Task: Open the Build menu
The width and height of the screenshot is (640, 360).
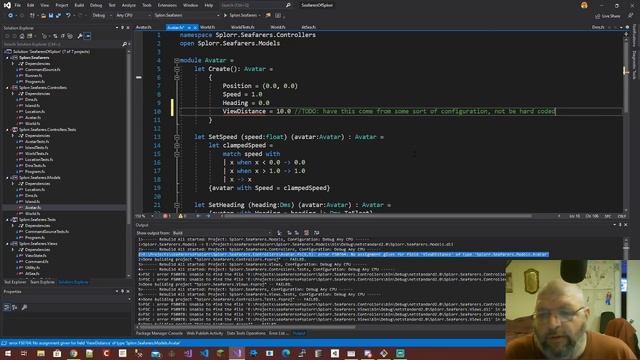Action: (x=79, y=5)
